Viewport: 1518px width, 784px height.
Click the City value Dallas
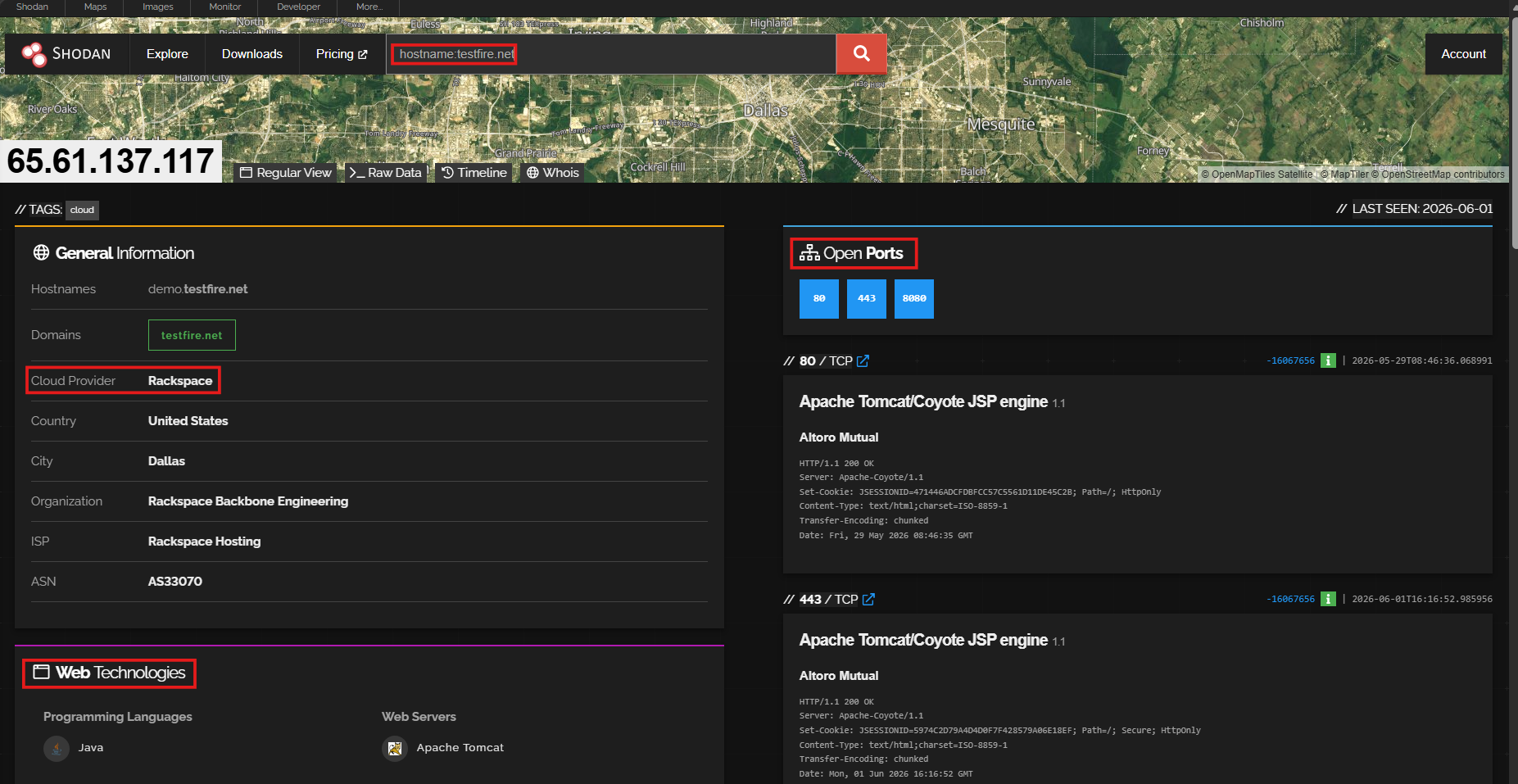[x=166, y=461]
